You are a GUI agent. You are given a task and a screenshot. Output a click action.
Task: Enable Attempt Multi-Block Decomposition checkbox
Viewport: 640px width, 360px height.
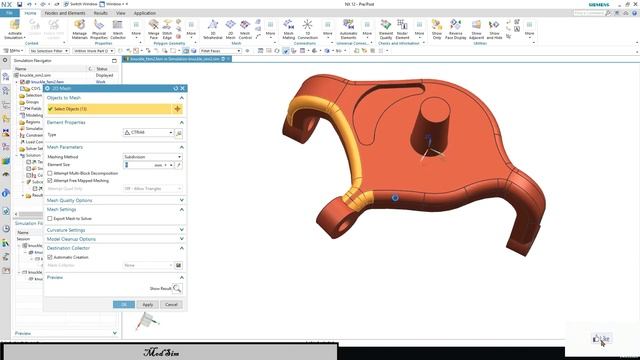click(50, 173)
